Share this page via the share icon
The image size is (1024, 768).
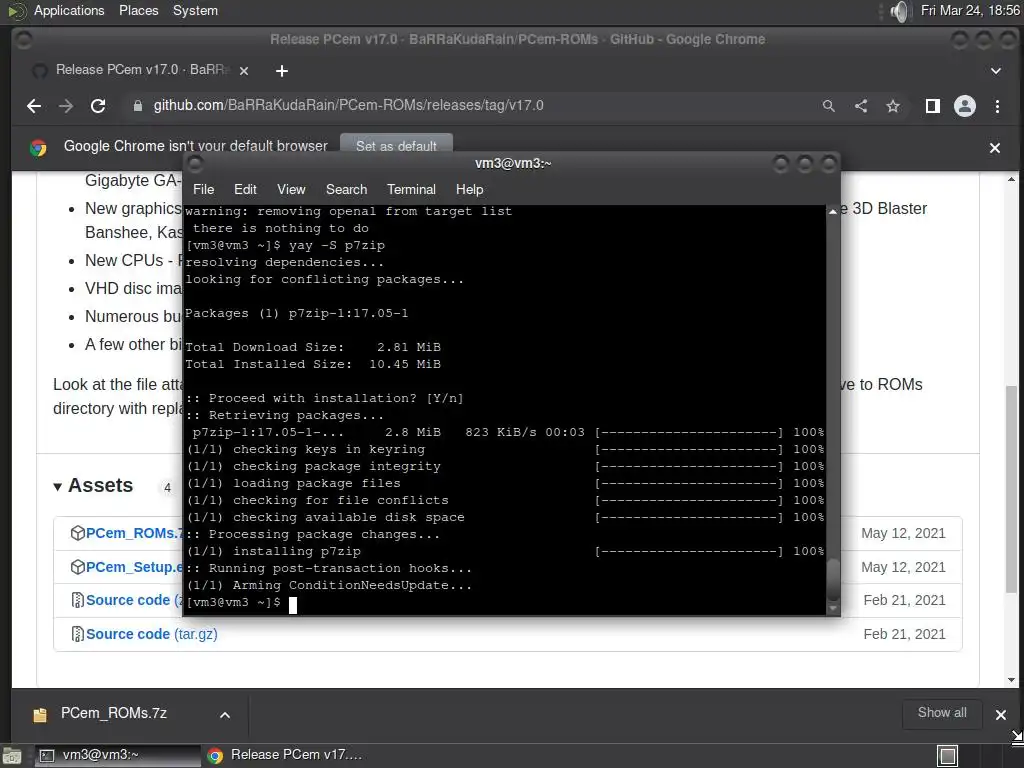pos(861,106)
